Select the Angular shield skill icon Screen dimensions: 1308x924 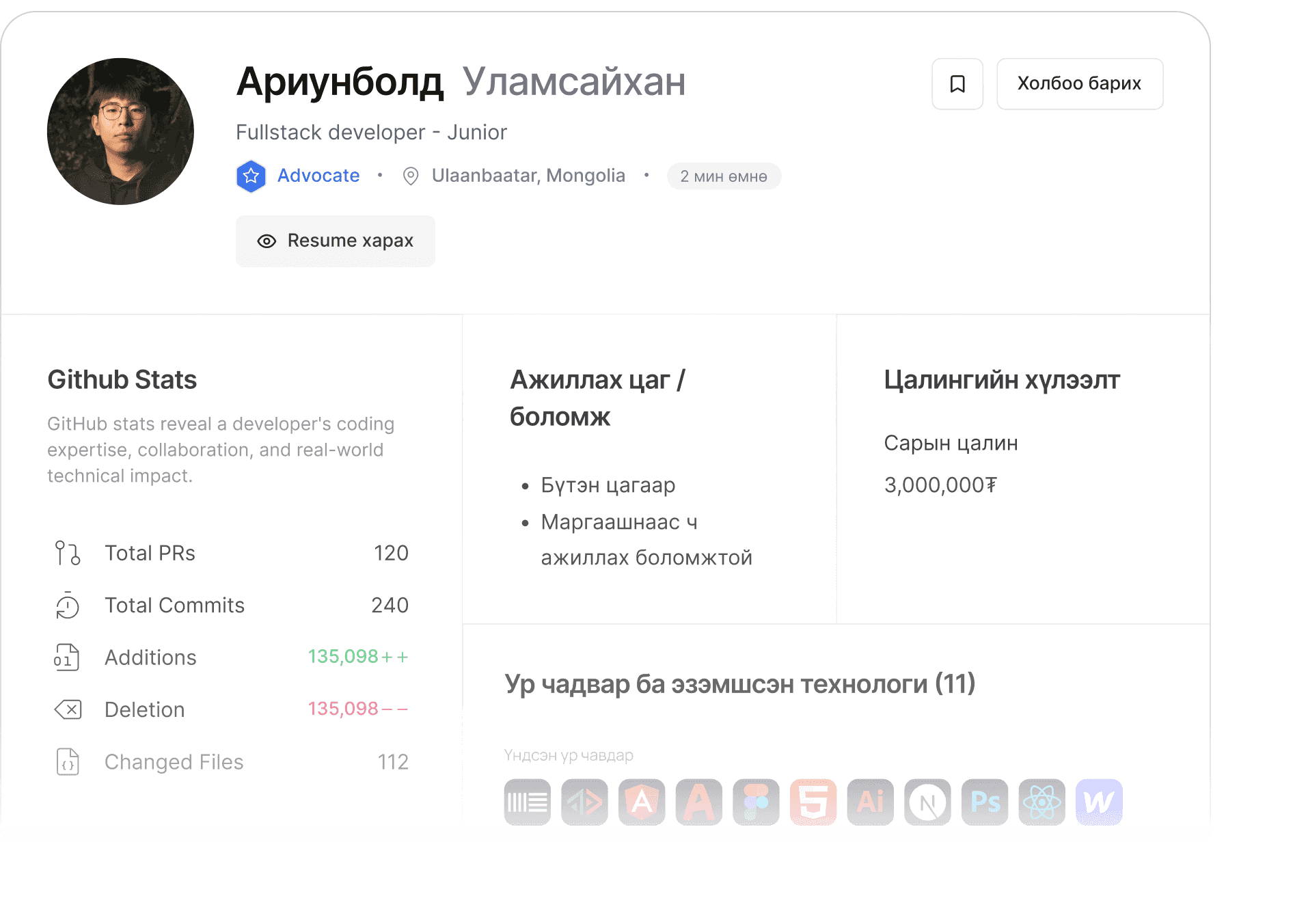(642, 802)
